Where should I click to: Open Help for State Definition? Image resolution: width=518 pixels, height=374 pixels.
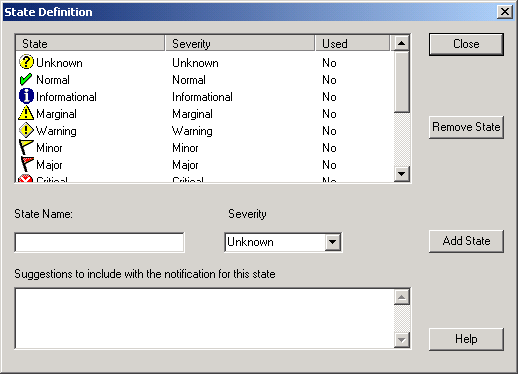[x=466, y=339]
